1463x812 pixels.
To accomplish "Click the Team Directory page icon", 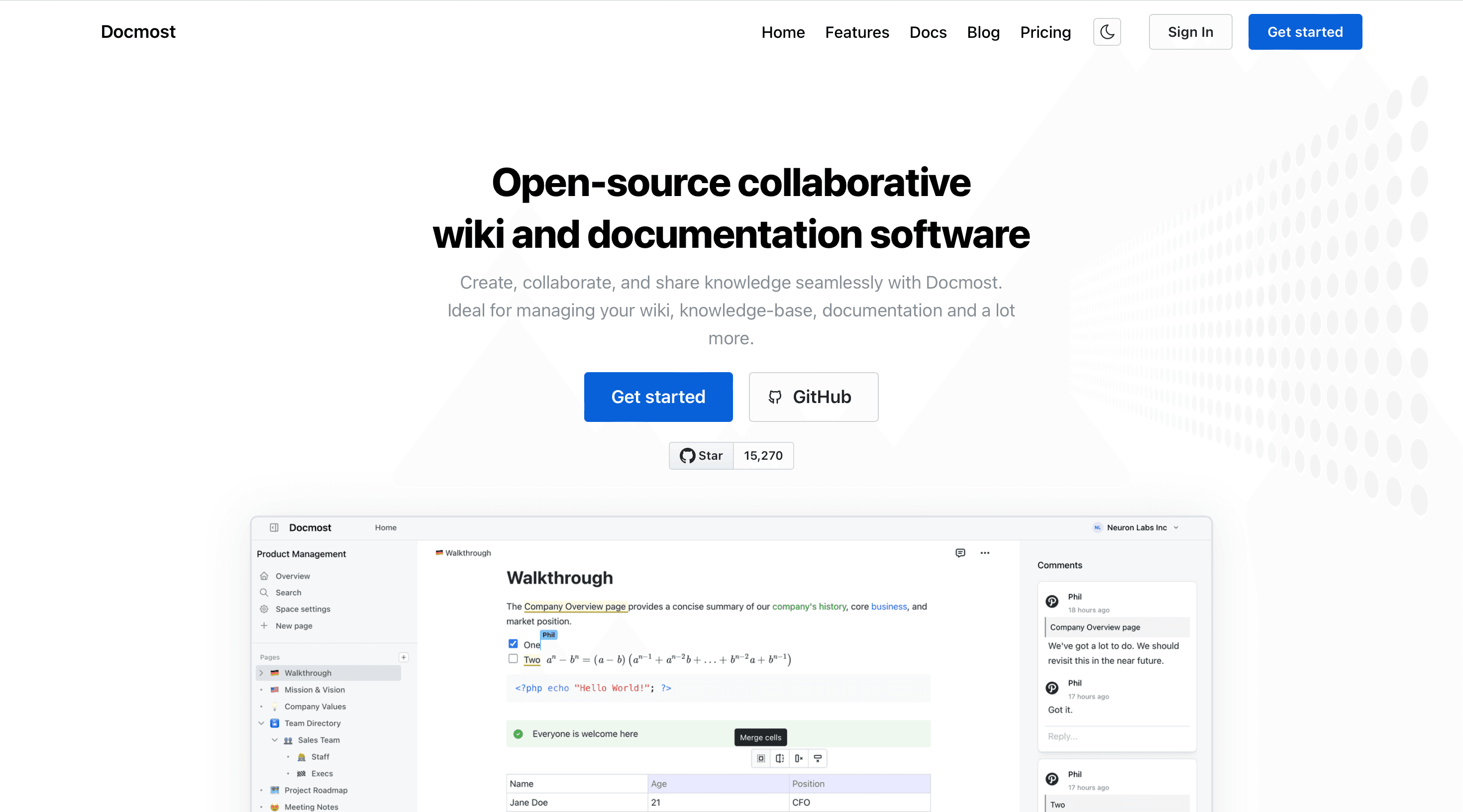I will pyautogui.click(x=274, y=723).
